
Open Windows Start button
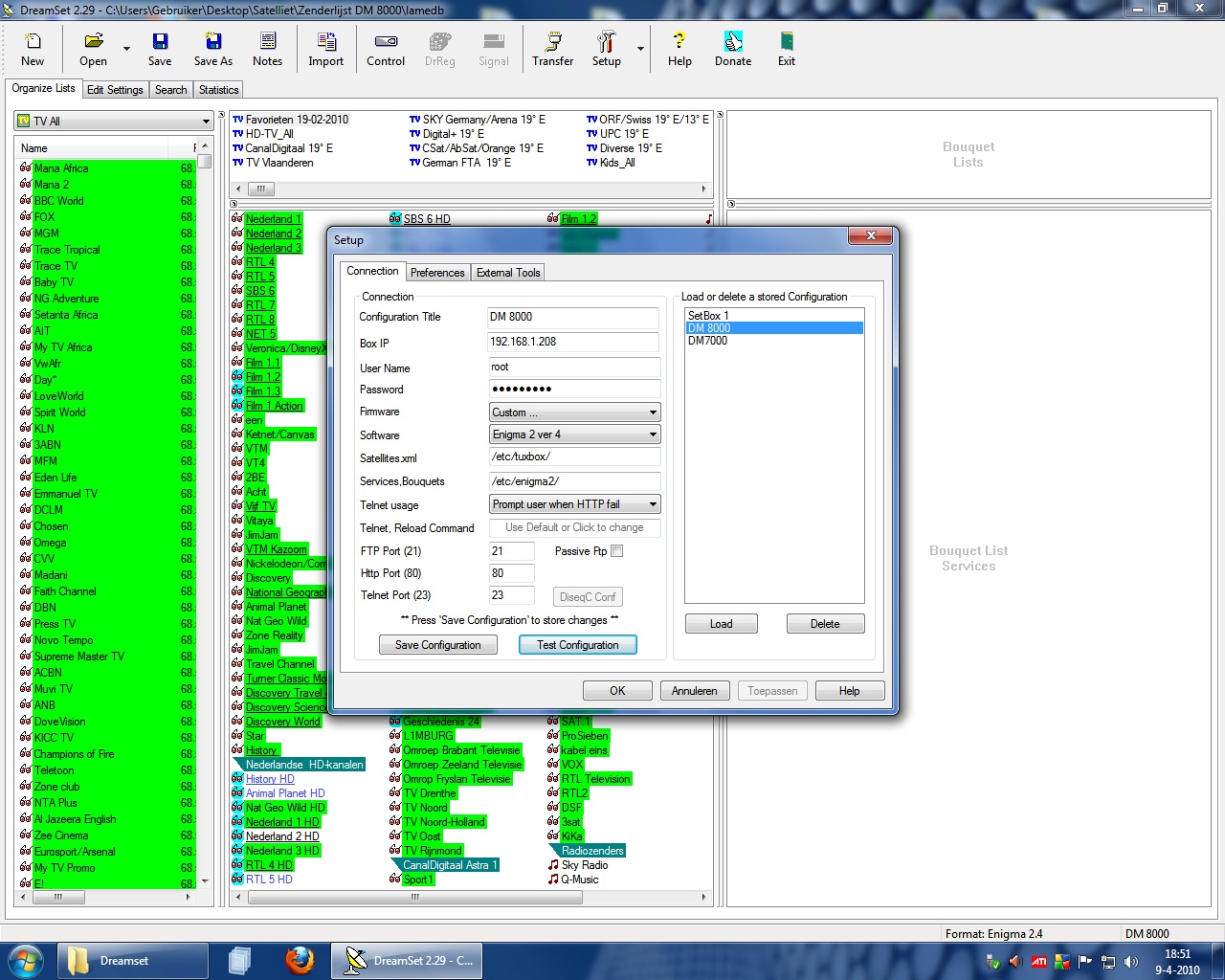25,960
